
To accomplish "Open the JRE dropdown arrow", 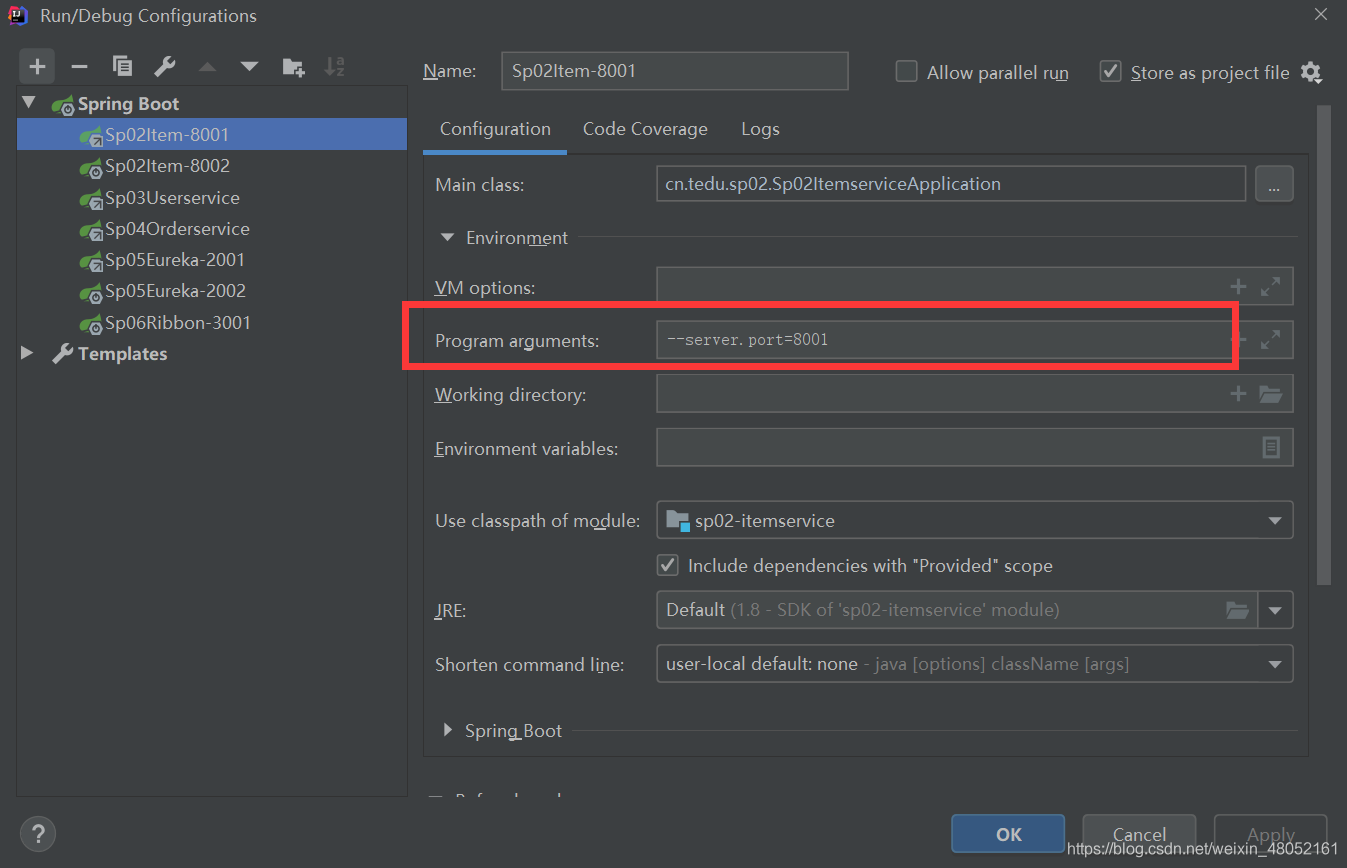I will pyautogui.click(x=1275, y=610).
